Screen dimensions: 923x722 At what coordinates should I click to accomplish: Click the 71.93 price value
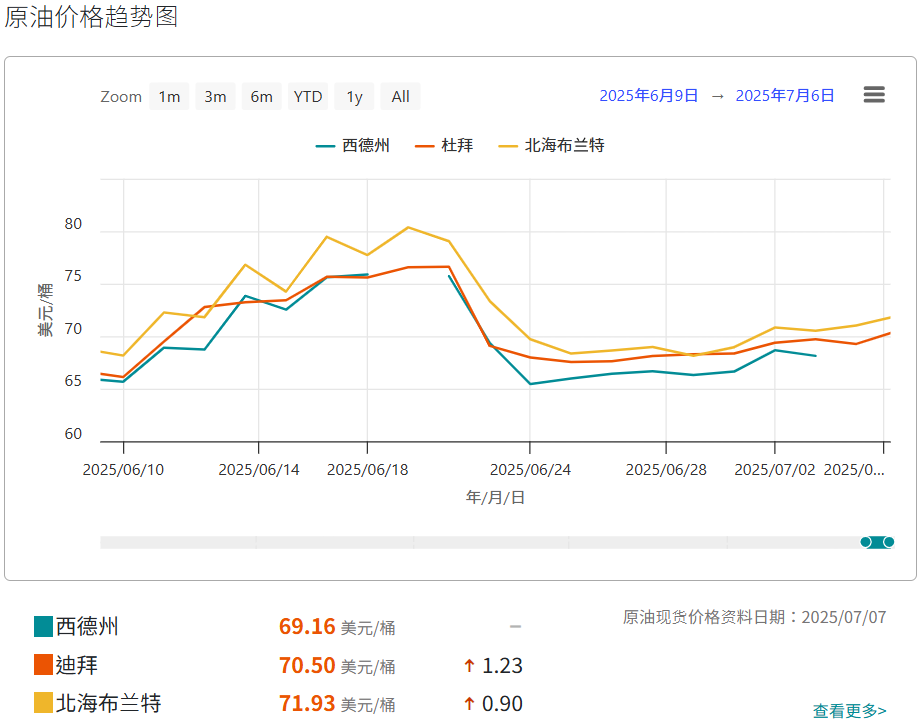tap(307, 703)
